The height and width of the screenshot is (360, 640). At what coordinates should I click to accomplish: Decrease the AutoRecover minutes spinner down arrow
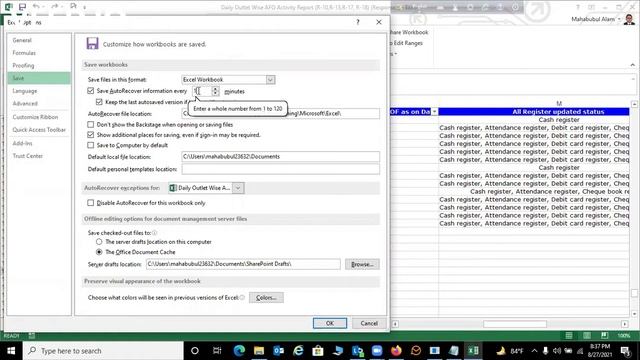coord(215,93)
